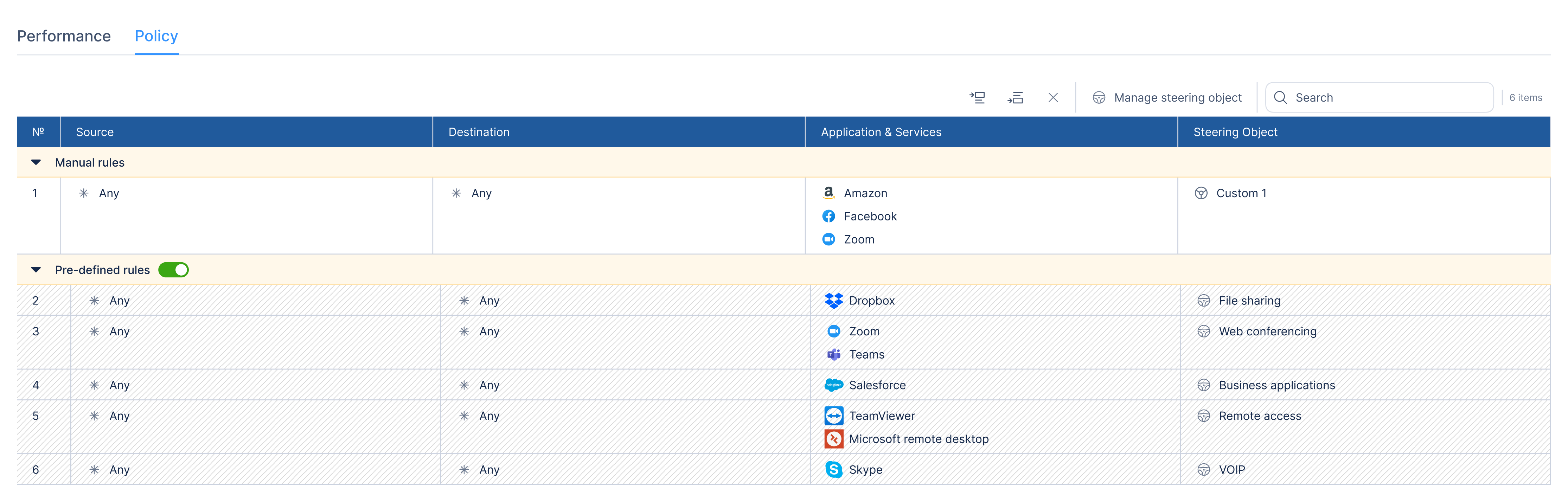Toggle the Pre-defined rules switch

[x=173, y=270]
